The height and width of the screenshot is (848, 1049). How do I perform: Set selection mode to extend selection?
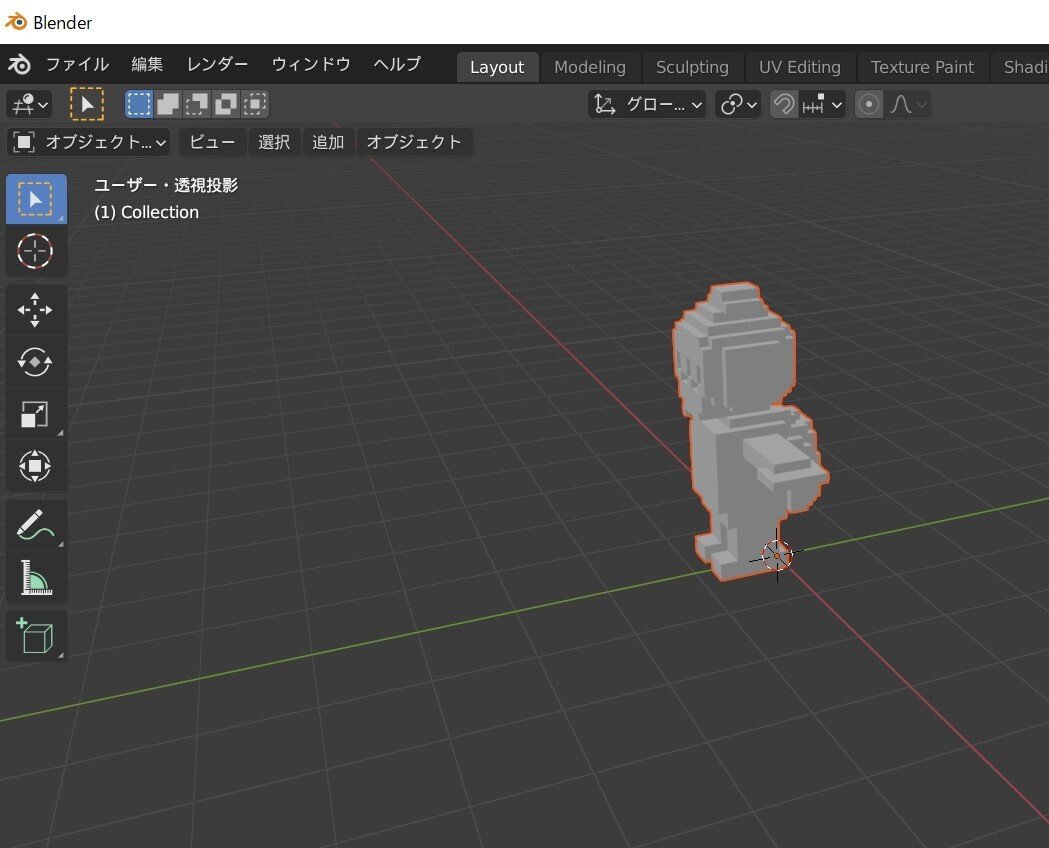(168, 104)
